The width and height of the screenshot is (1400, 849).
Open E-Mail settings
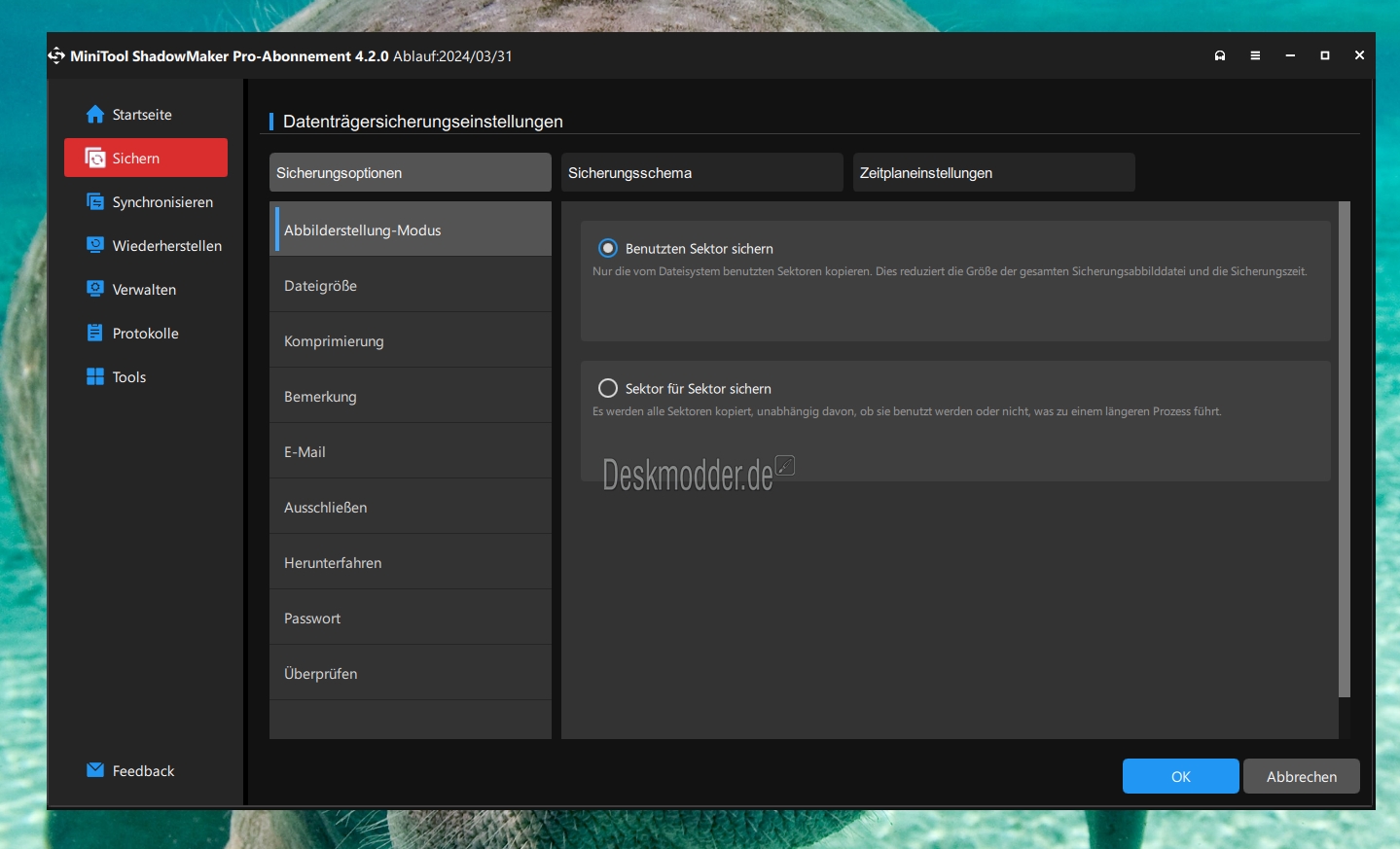click(411, 451)
